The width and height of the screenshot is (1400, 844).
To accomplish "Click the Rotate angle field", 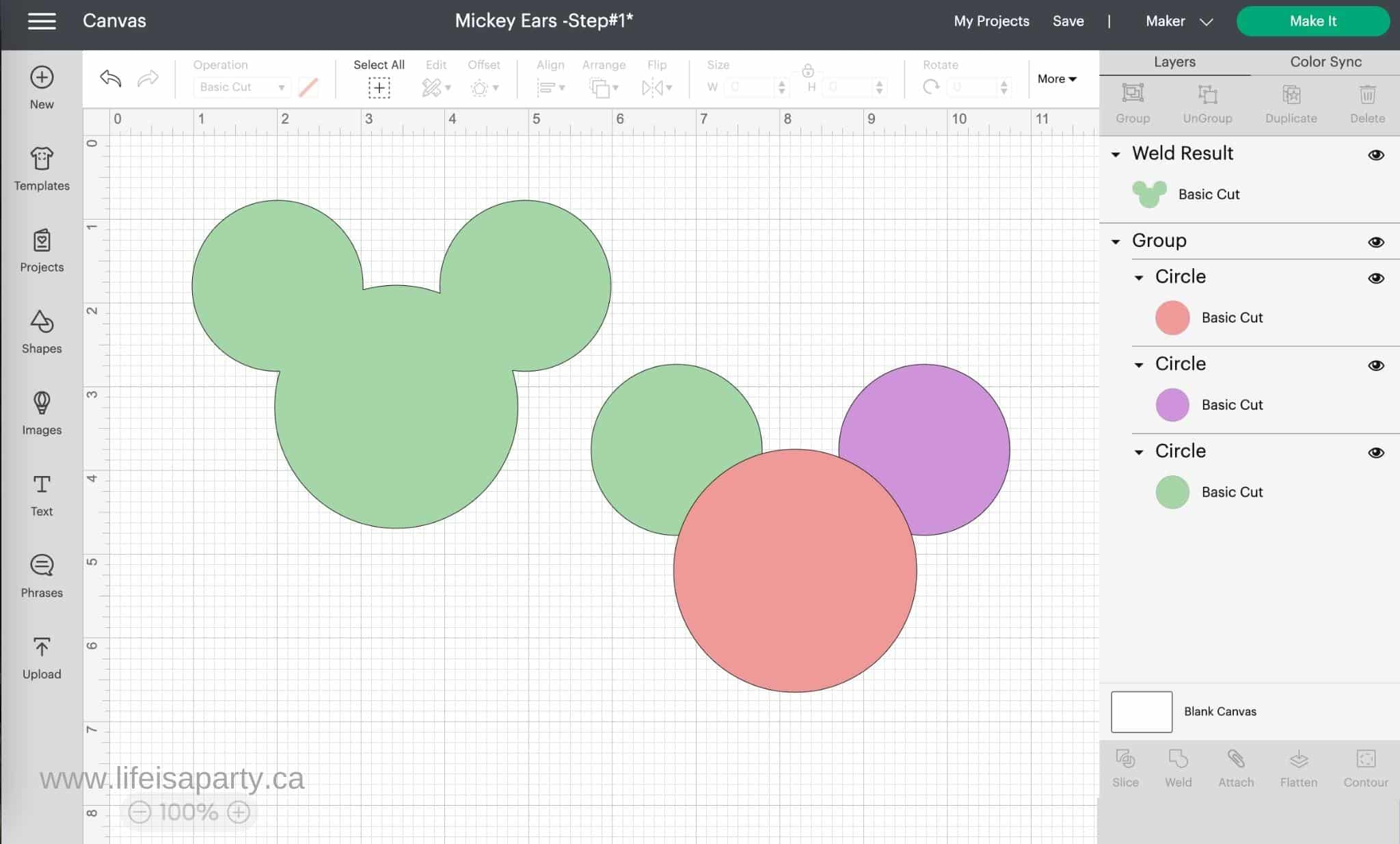I will (979, 87).
